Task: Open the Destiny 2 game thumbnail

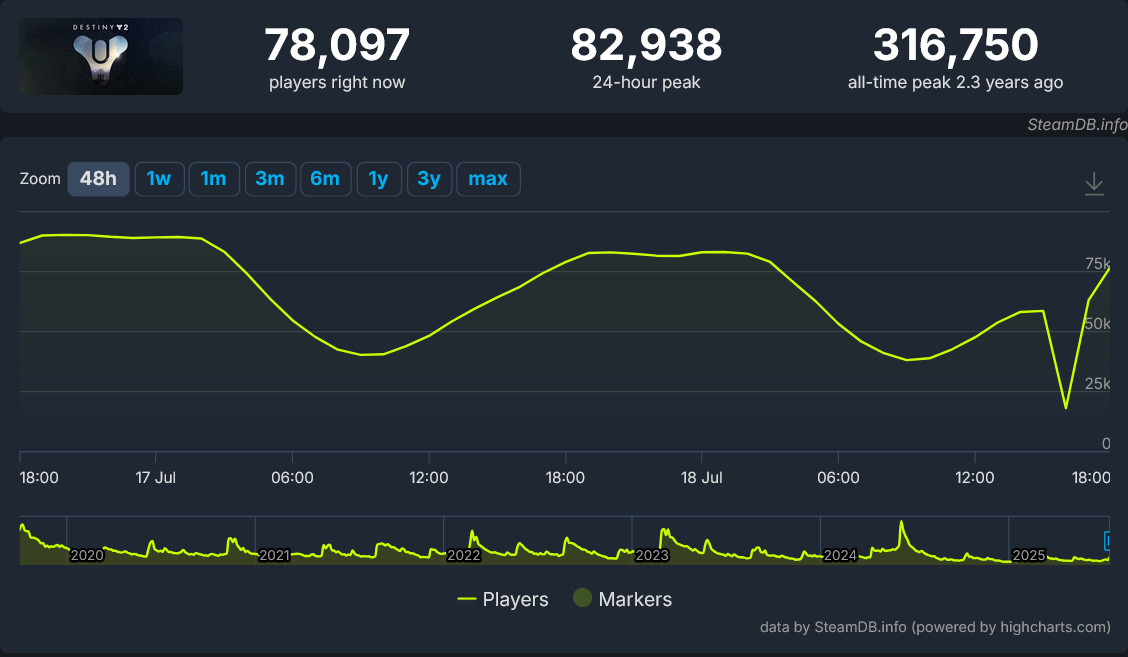Action: (101, 57)
